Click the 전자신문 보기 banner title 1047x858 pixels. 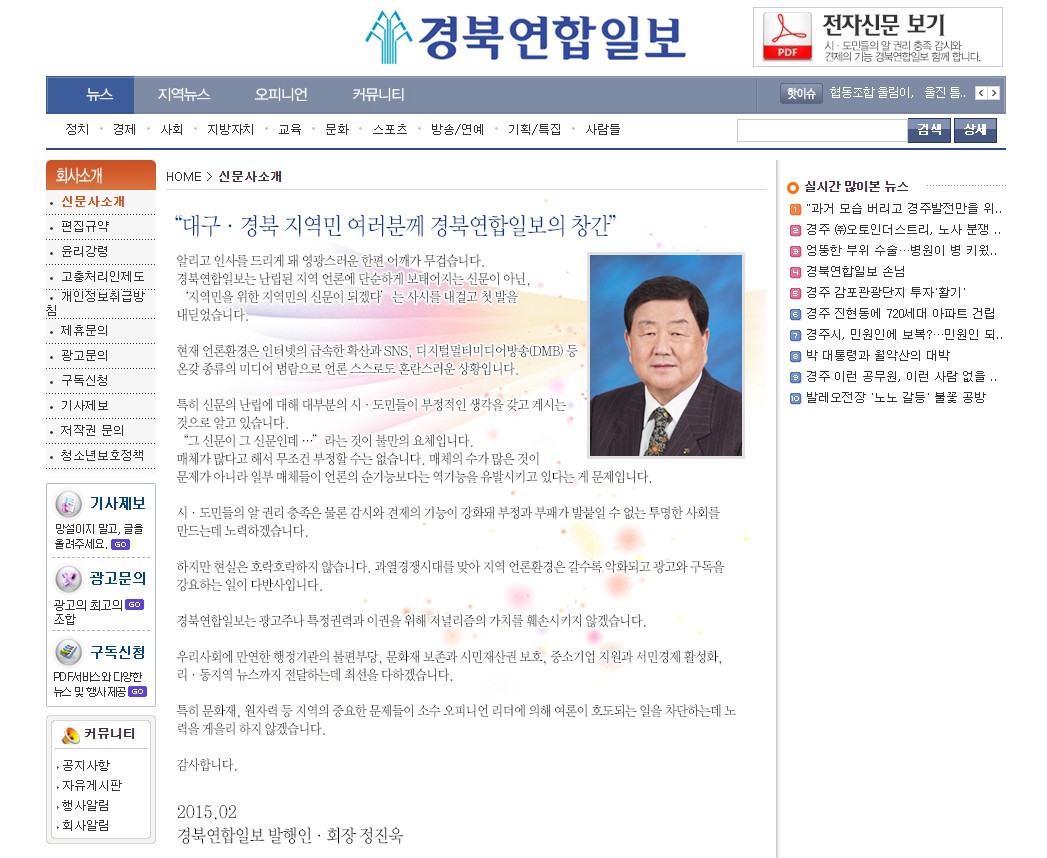click(x=883, y=25)
